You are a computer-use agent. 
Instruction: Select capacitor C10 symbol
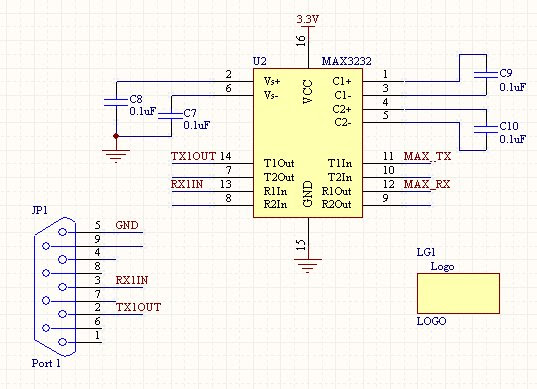tap(486, 129)
